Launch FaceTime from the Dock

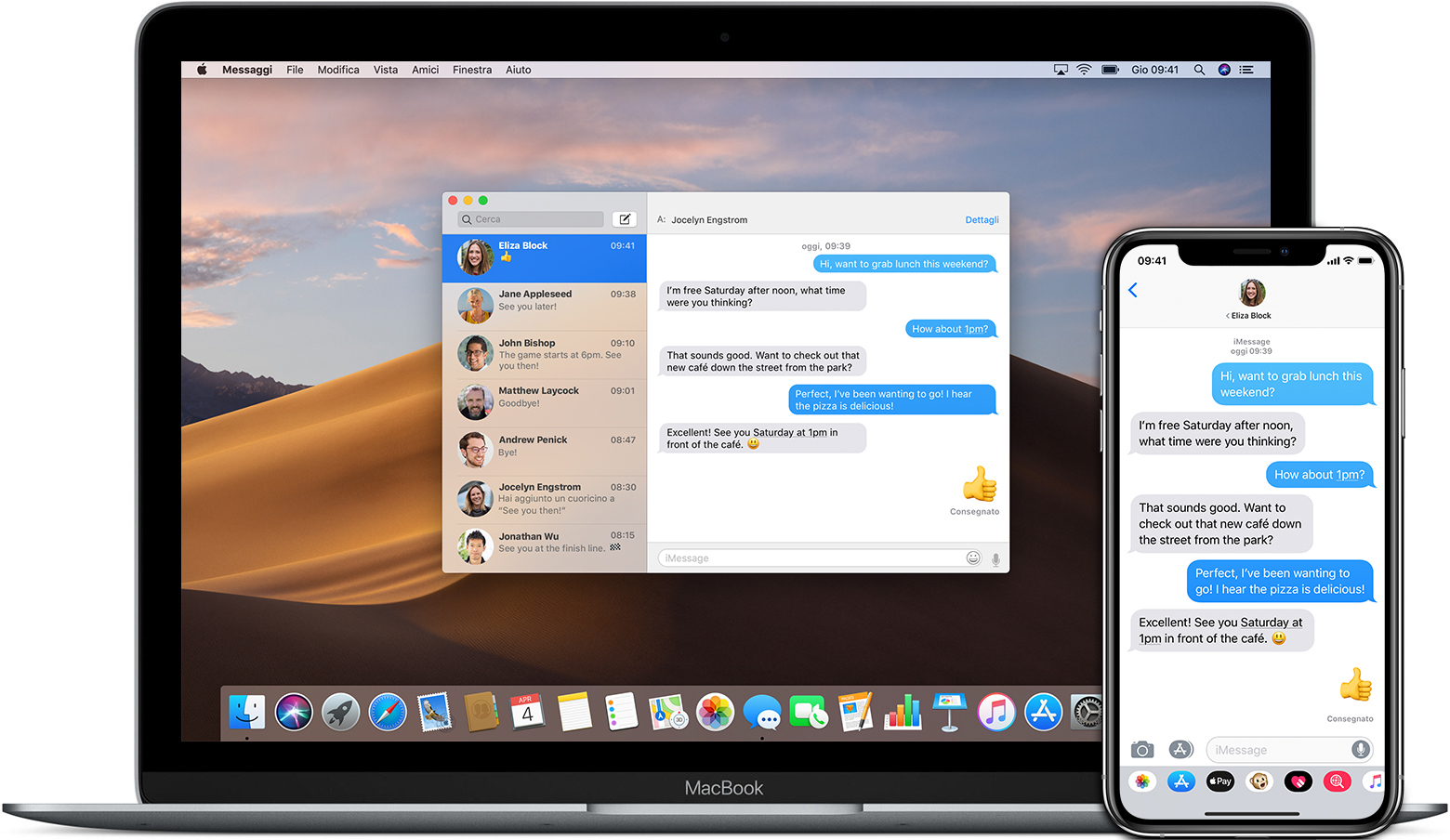(x=809, y=712)
